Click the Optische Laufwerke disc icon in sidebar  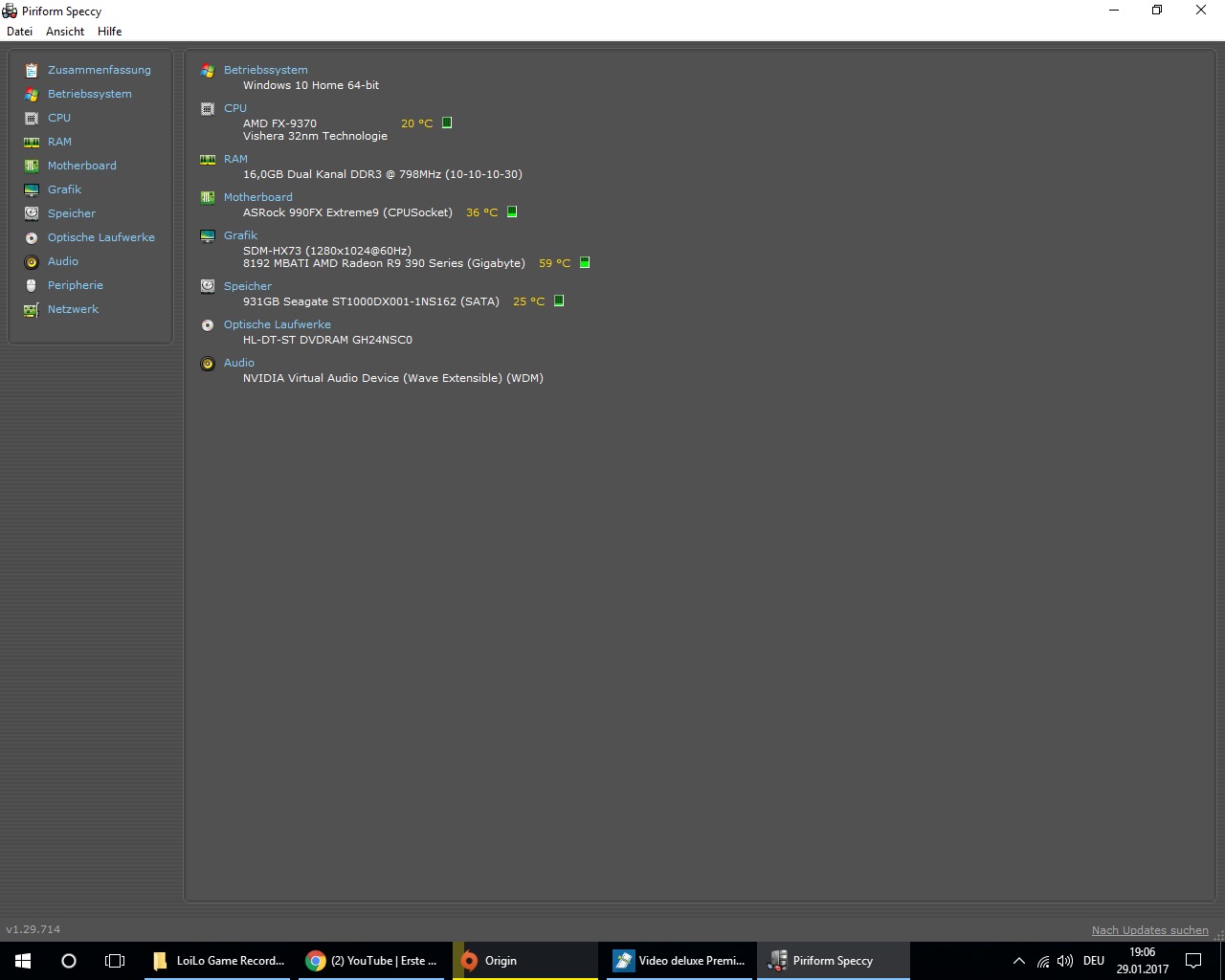coord(32,237)
